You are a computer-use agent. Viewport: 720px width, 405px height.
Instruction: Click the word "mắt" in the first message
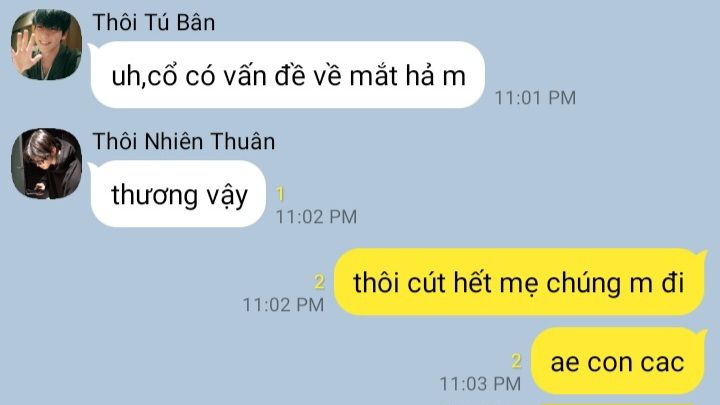(x=373, y=75)
